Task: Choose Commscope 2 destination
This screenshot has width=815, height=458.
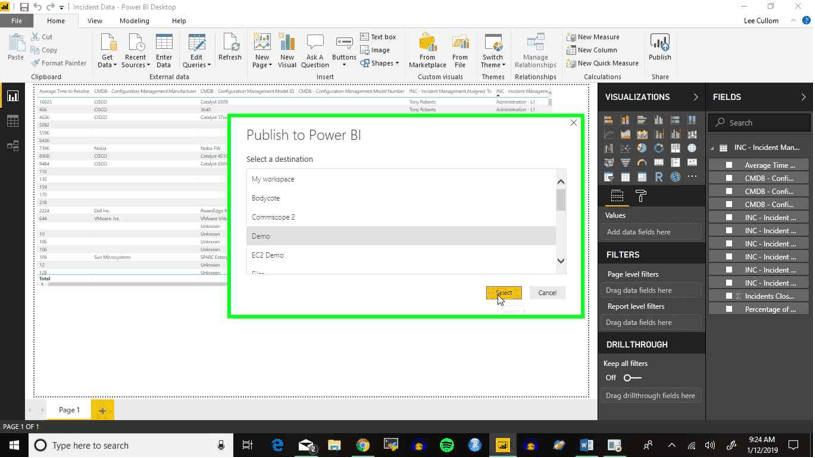Action: pos(401,217)
